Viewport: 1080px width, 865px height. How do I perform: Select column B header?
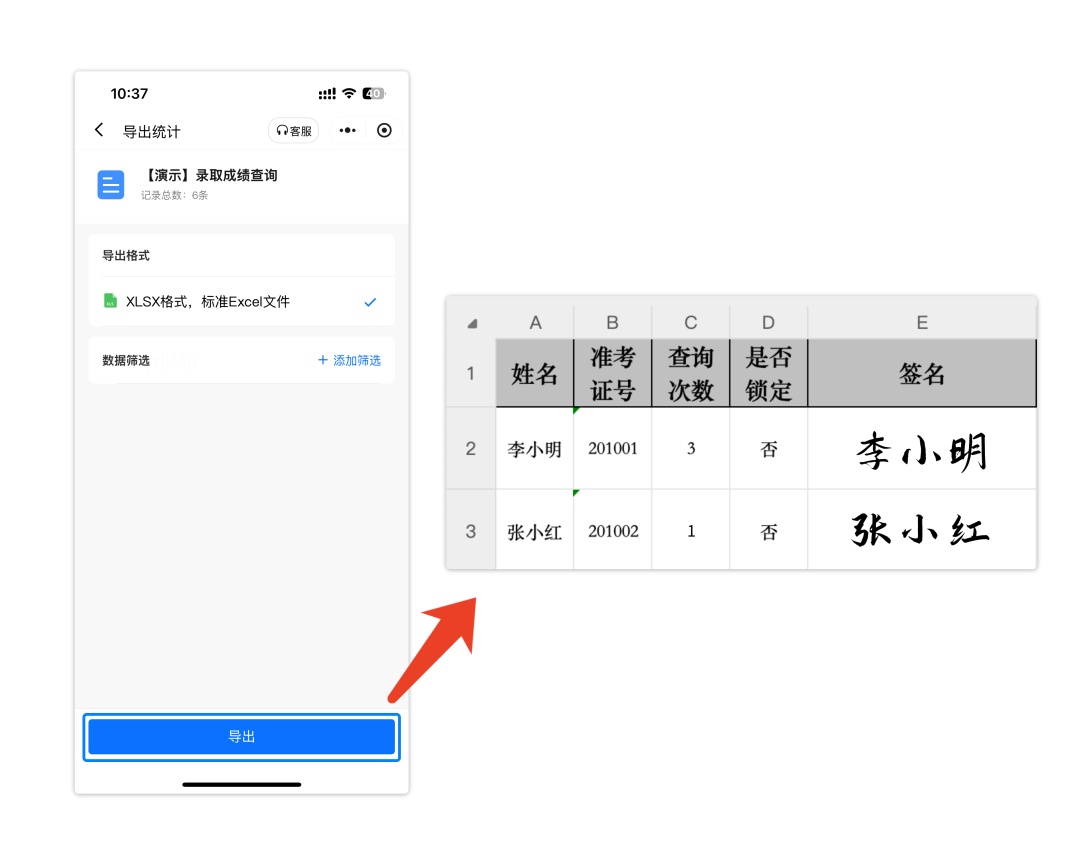(x=612, y=322)
